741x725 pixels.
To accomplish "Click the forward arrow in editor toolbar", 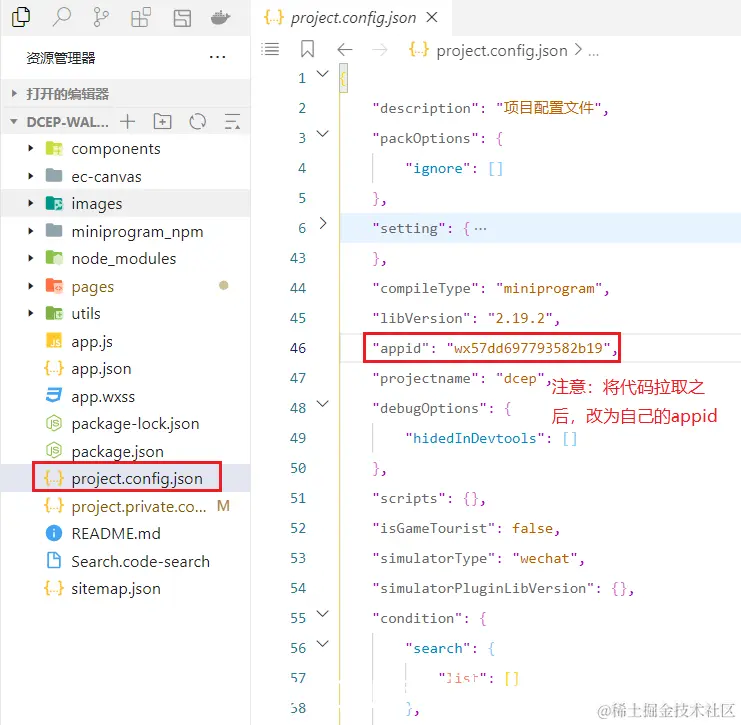I will 379,49.
